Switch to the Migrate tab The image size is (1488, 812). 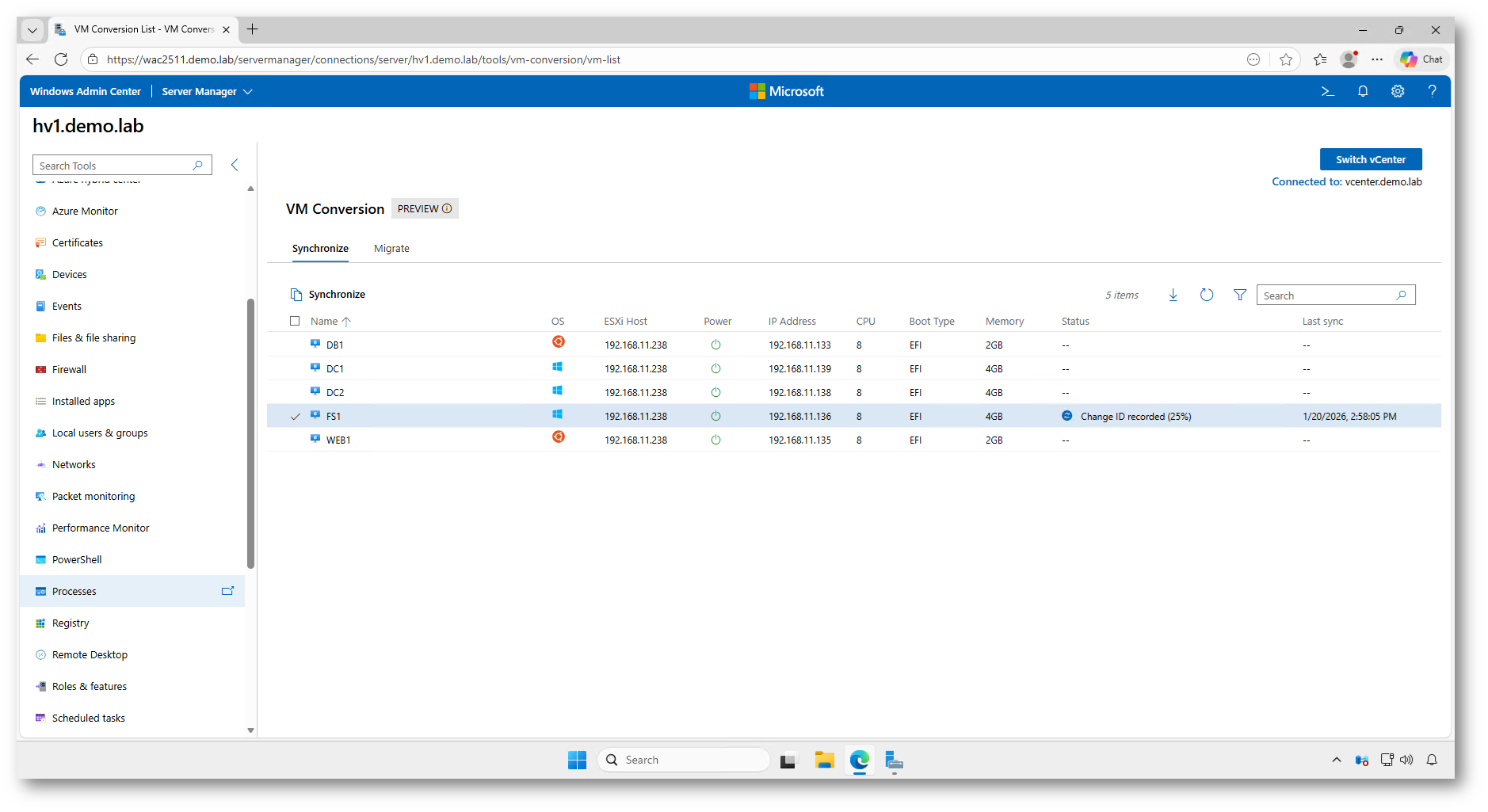pyautogui.click(x=391, y=249)
